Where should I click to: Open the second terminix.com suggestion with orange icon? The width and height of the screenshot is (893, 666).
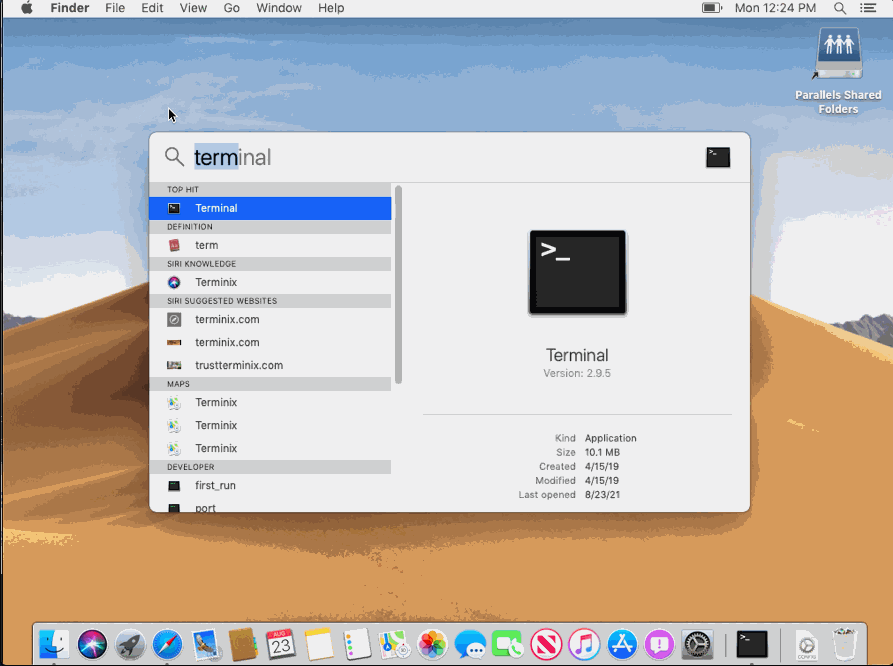pyautogui.click(x=270, y=342)
